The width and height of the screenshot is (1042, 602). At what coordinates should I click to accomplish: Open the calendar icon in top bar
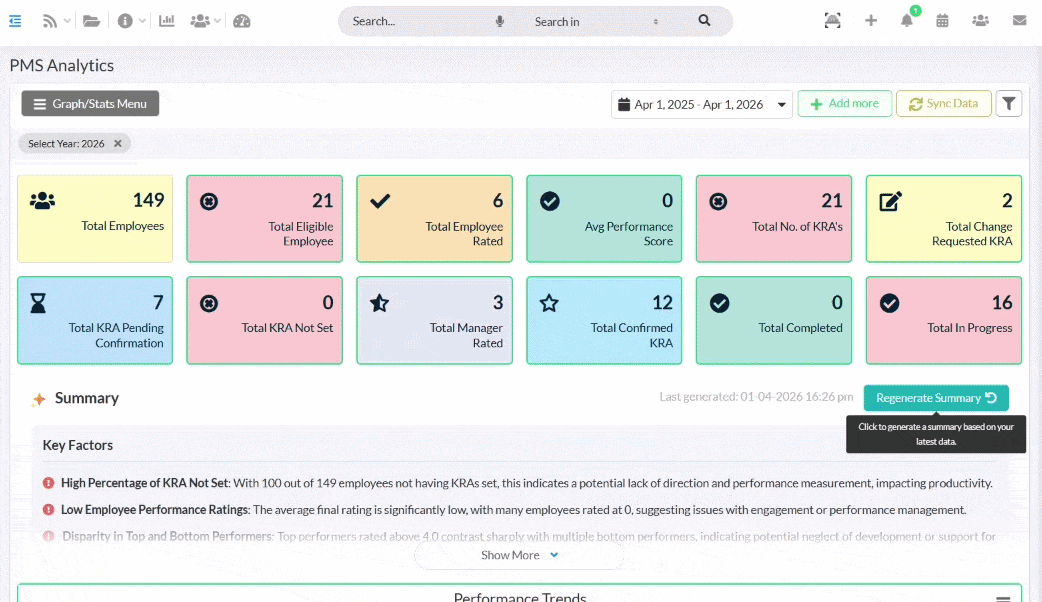click(x=942, y=21)
